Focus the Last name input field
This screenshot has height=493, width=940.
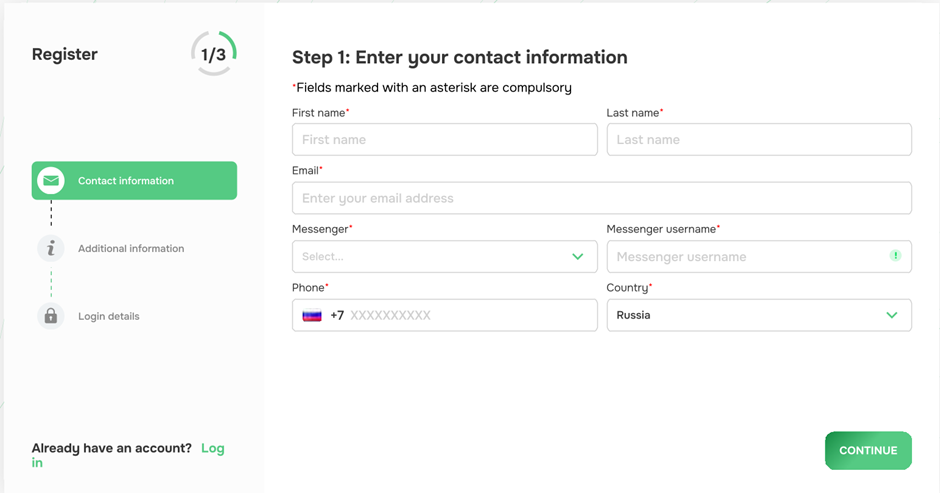pos(759,140)
